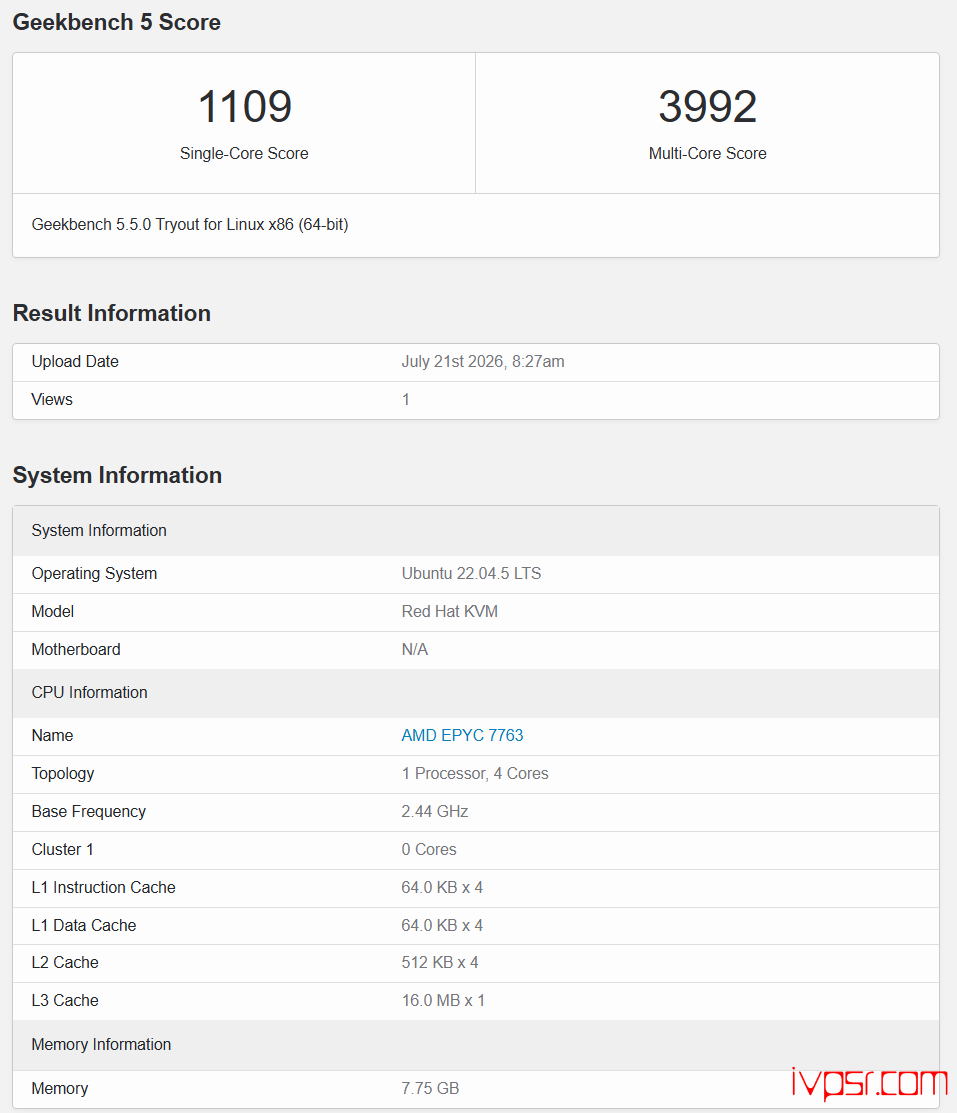Image resolution: width=957 pixels, height=1113 pixels.
Task: Select the Model row label
Action: click(x=53, y=611)
